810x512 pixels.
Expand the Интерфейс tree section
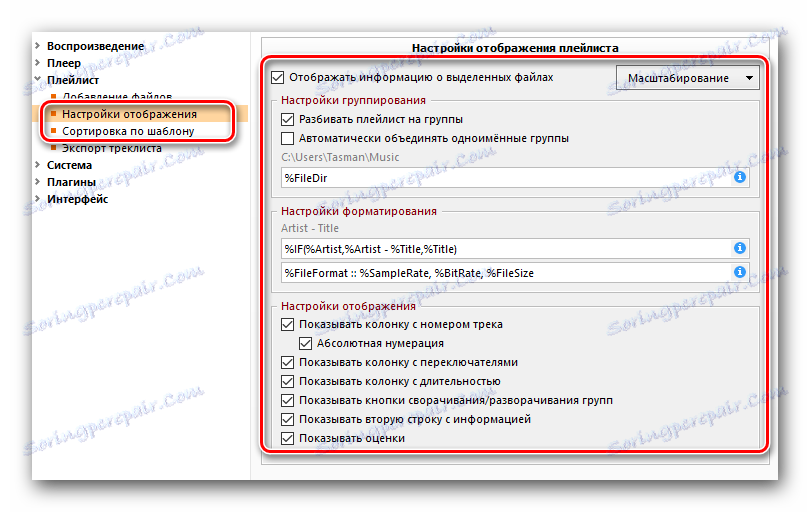coord(38,199)
